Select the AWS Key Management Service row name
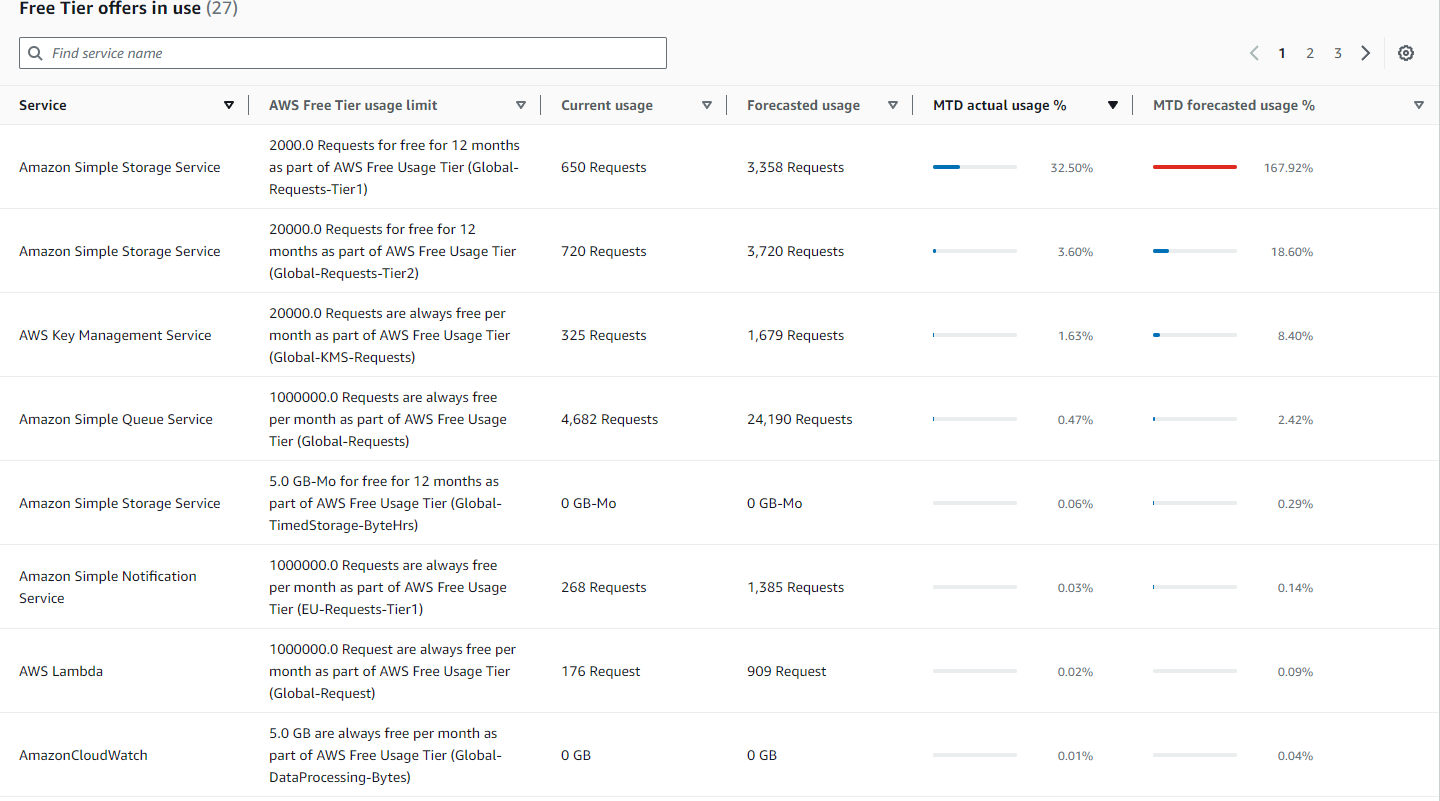Screen dimensions: 1440x801 pyautogui.click(x=115, y=335)
